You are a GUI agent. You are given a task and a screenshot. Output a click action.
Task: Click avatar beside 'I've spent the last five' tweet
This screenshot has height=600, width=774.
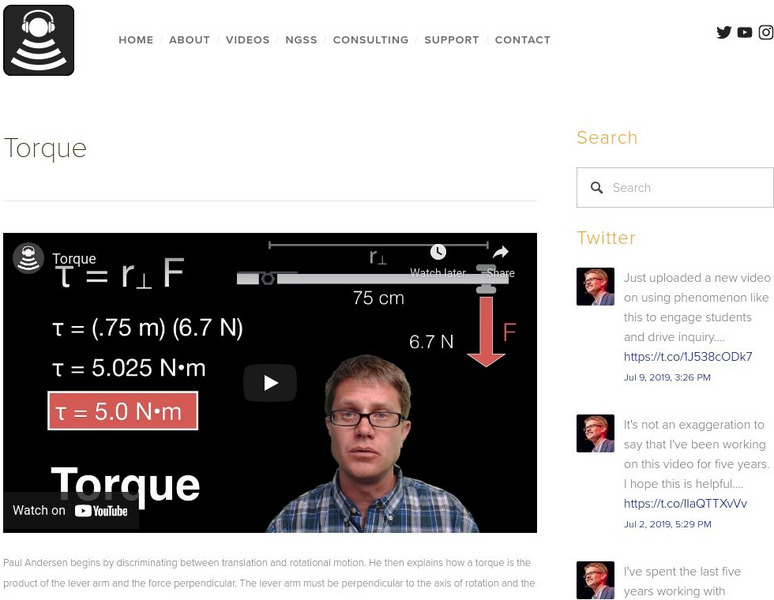tap(595, 580)
